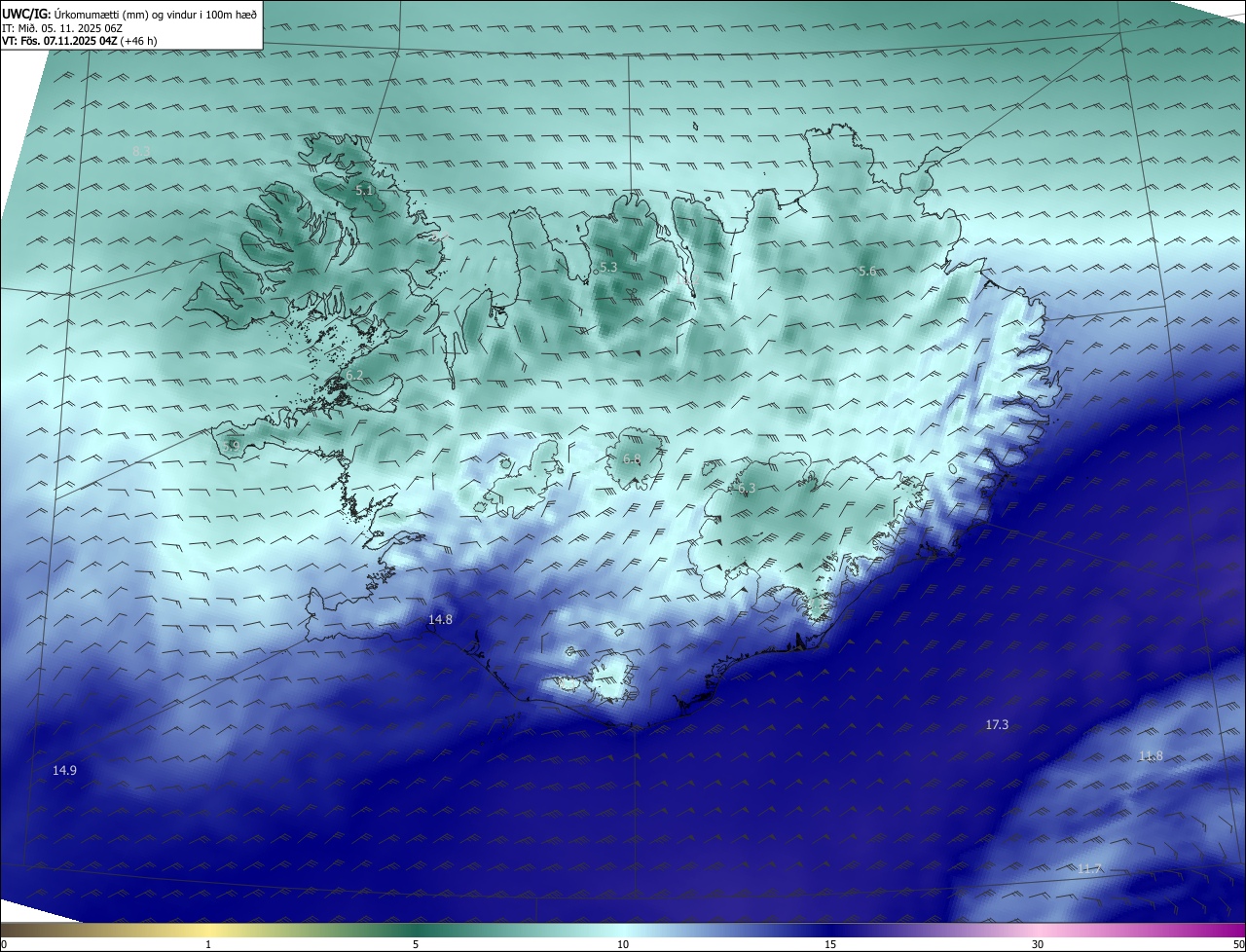The width and height of the screenshot is (1246, 952).
Task: Click the 11.7 value label on the map
Action: click(x=1089, y=868)
